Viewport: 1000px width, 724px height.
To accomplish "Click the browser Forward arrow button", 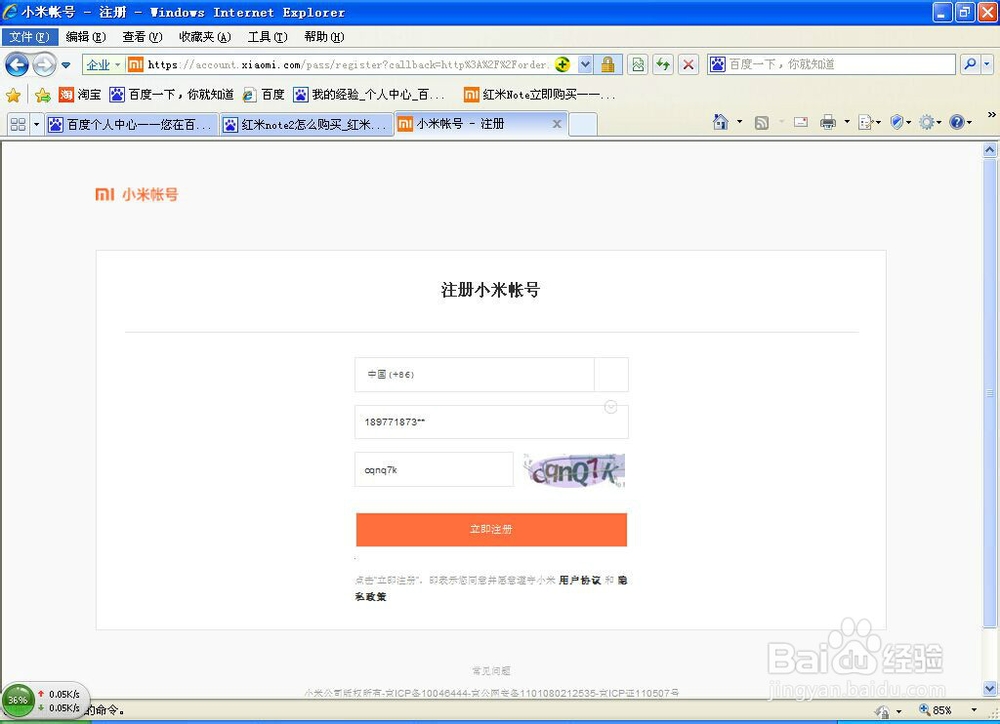I will (44, 64).
